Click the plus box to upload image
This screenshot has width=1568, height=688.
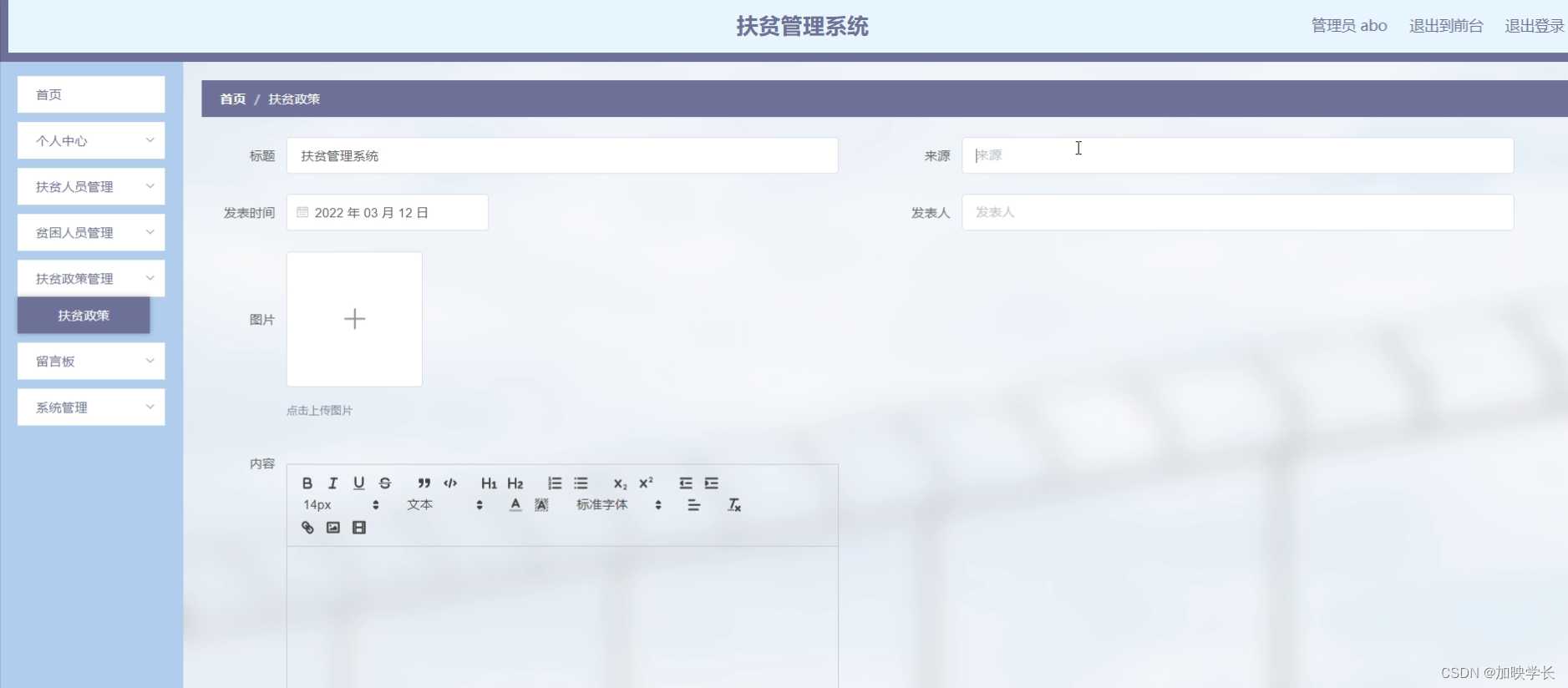tap(354, 319)
